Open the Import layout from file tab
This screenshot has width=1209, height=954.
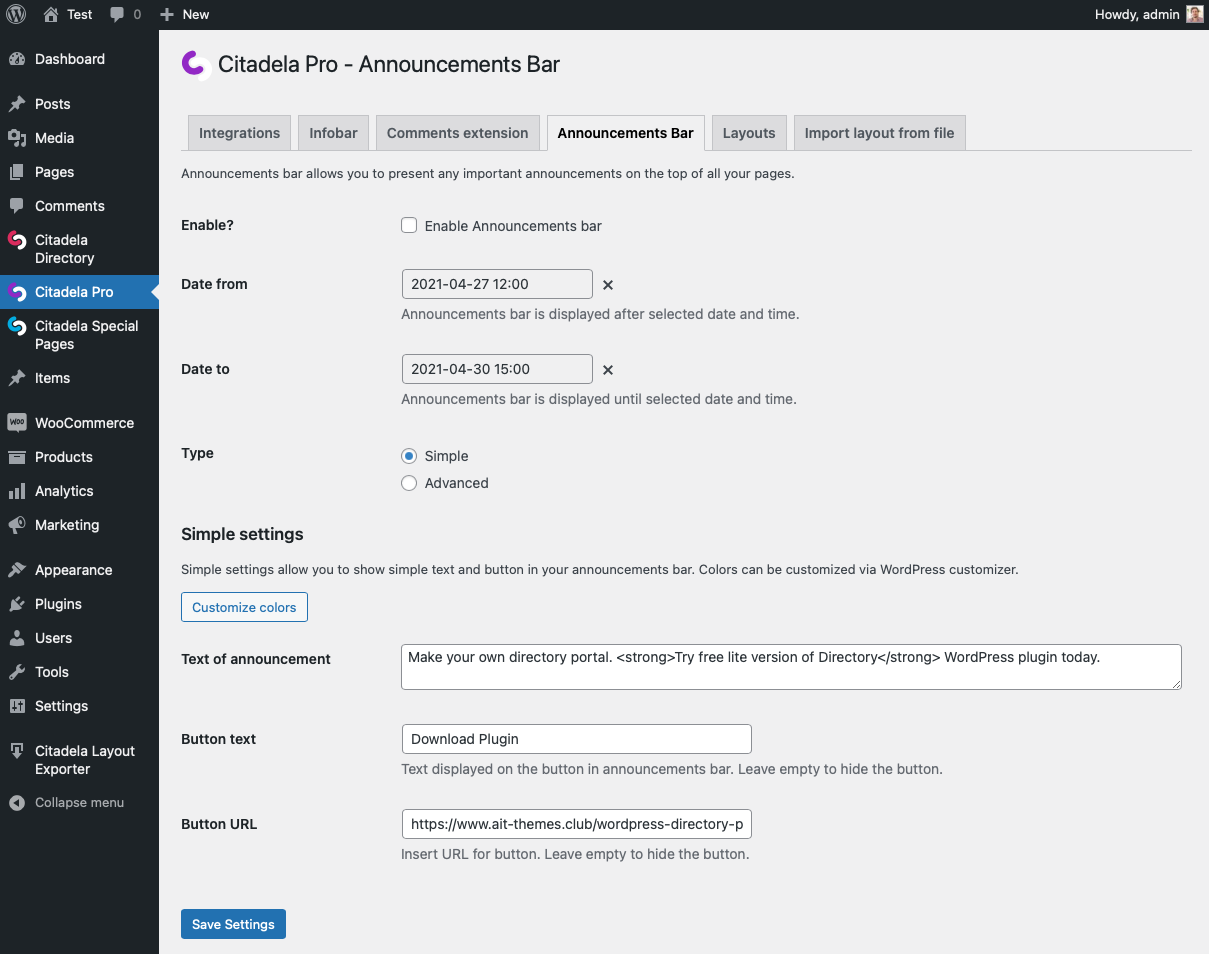(x=879, y=133)
